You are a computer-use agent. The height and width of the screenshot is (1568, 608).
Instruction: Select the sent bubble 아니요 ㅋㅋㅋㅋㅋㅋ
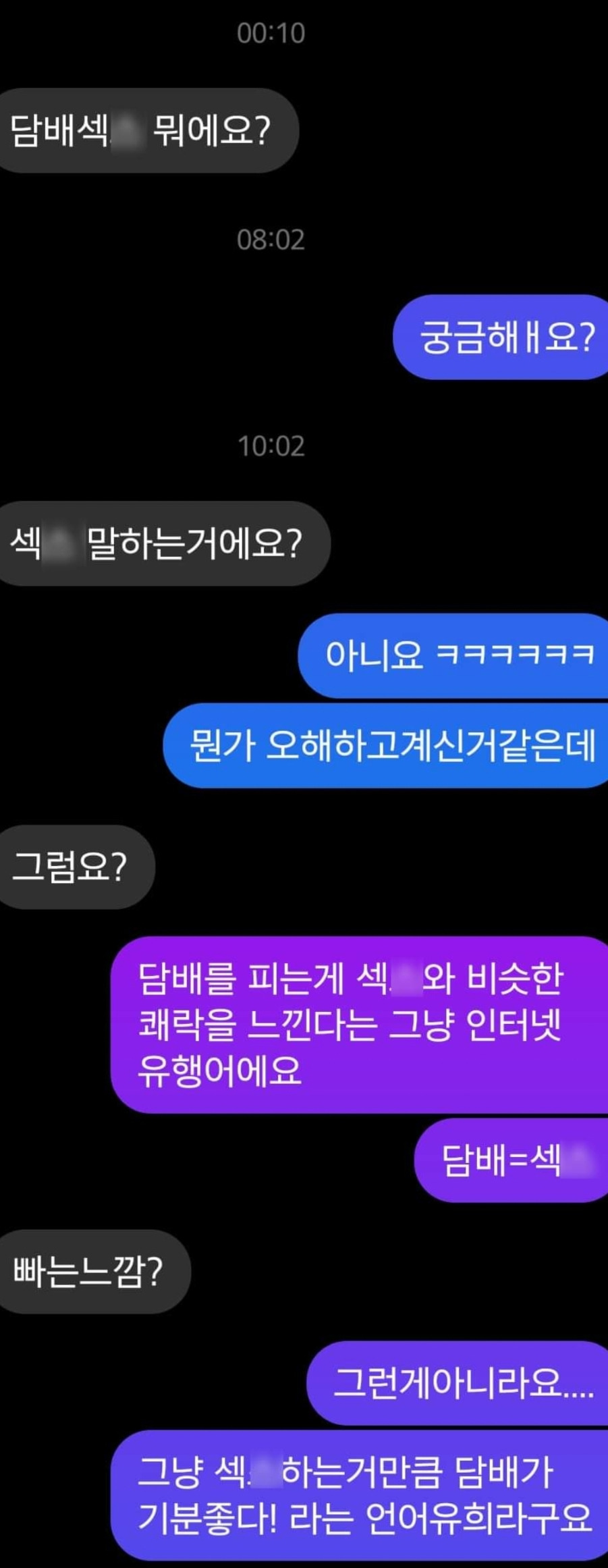(453, 655)
